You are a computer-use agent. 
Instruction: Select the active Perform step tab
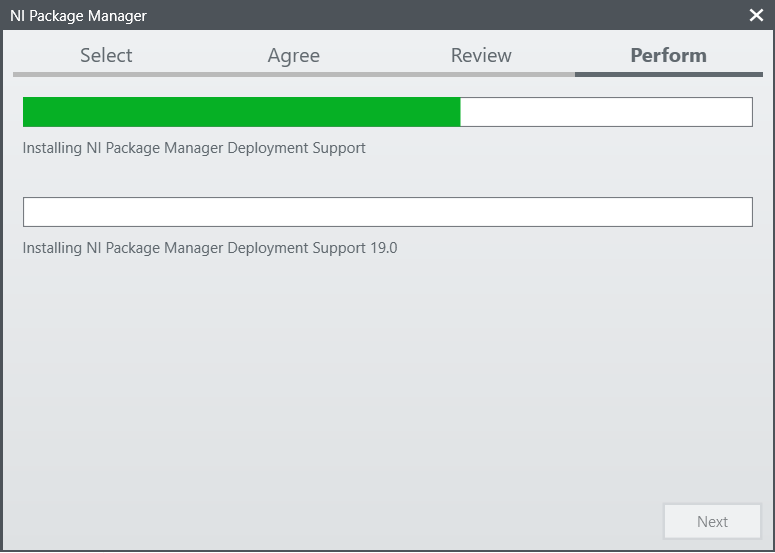point(668,56)
